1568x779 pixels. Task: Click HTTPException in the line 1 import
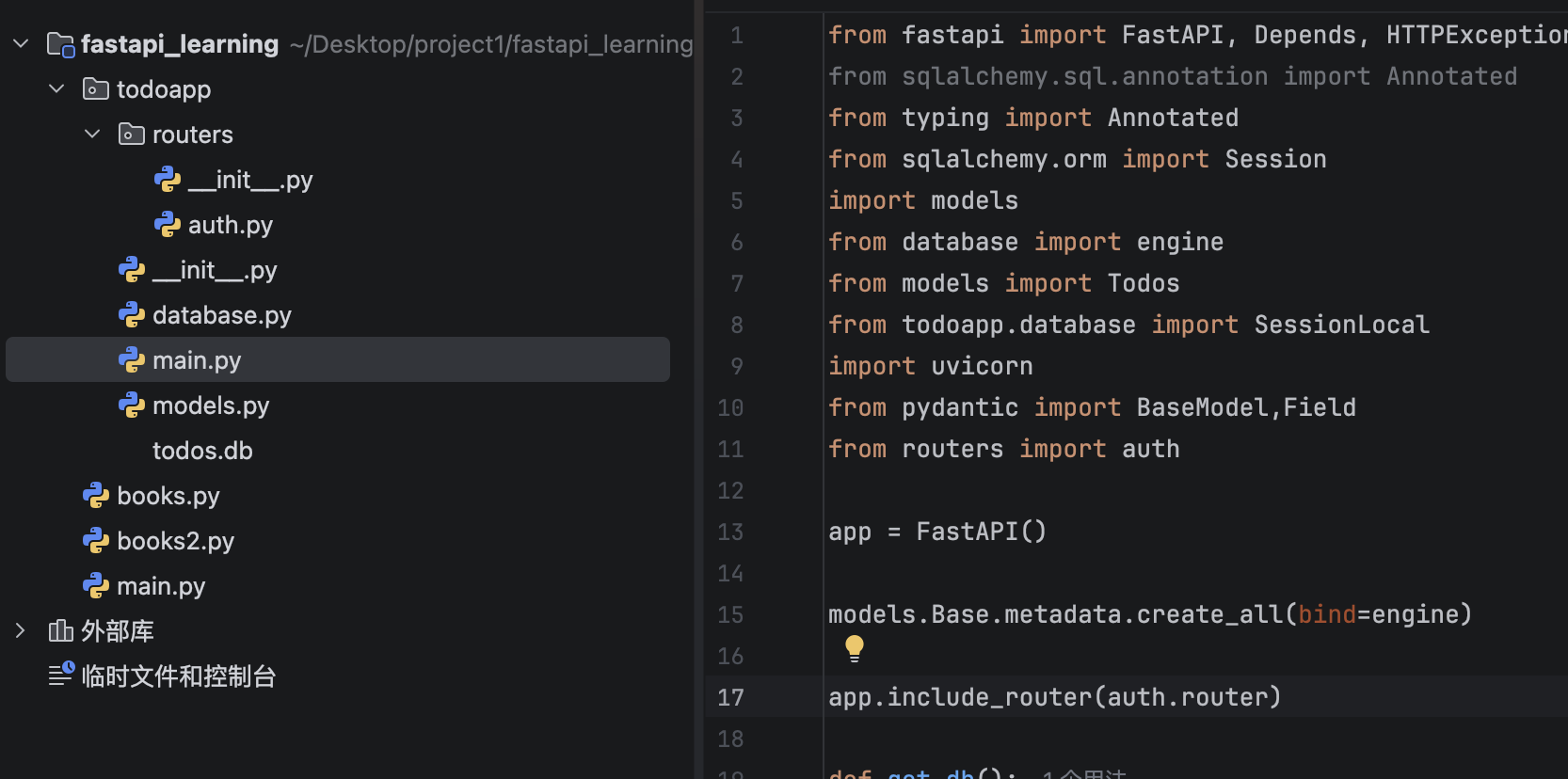click(1477, 35)
